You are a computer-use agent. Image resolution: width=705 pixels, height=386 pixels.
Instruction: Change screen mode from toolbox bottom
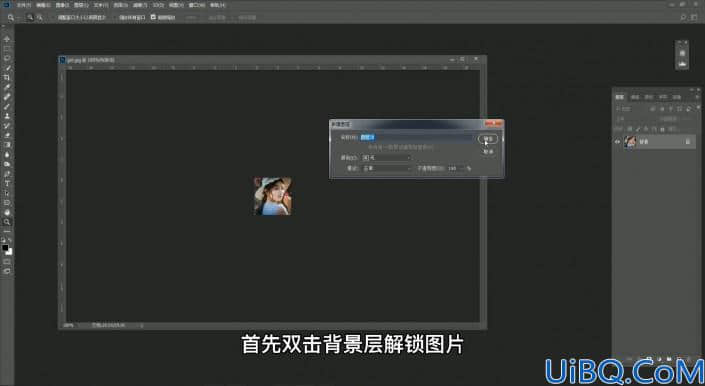tap(7, 271)
